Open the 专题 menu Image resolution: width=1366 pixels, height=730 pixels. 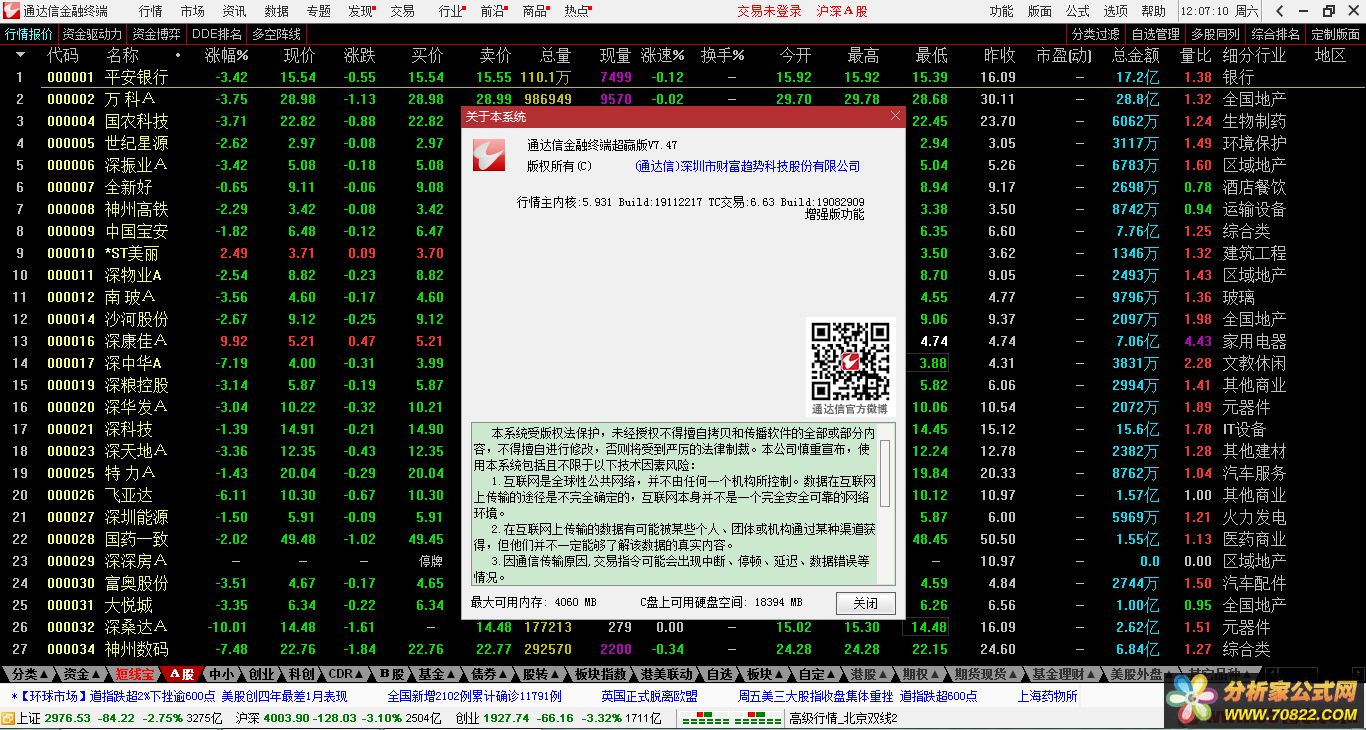(x=318, y=11)
